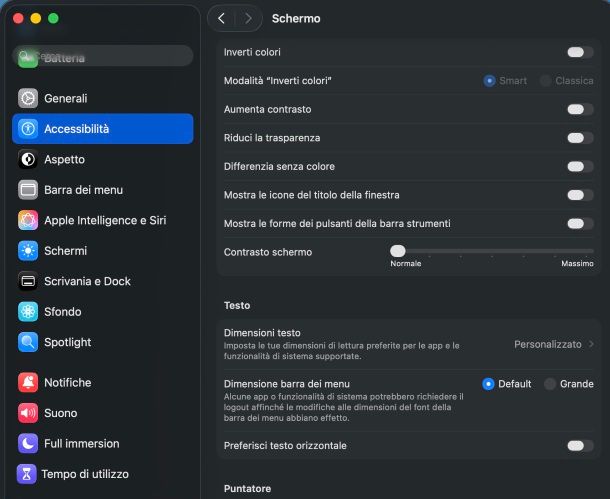Open Apple Intelligence e Siri pane

(x=102, y=220)
